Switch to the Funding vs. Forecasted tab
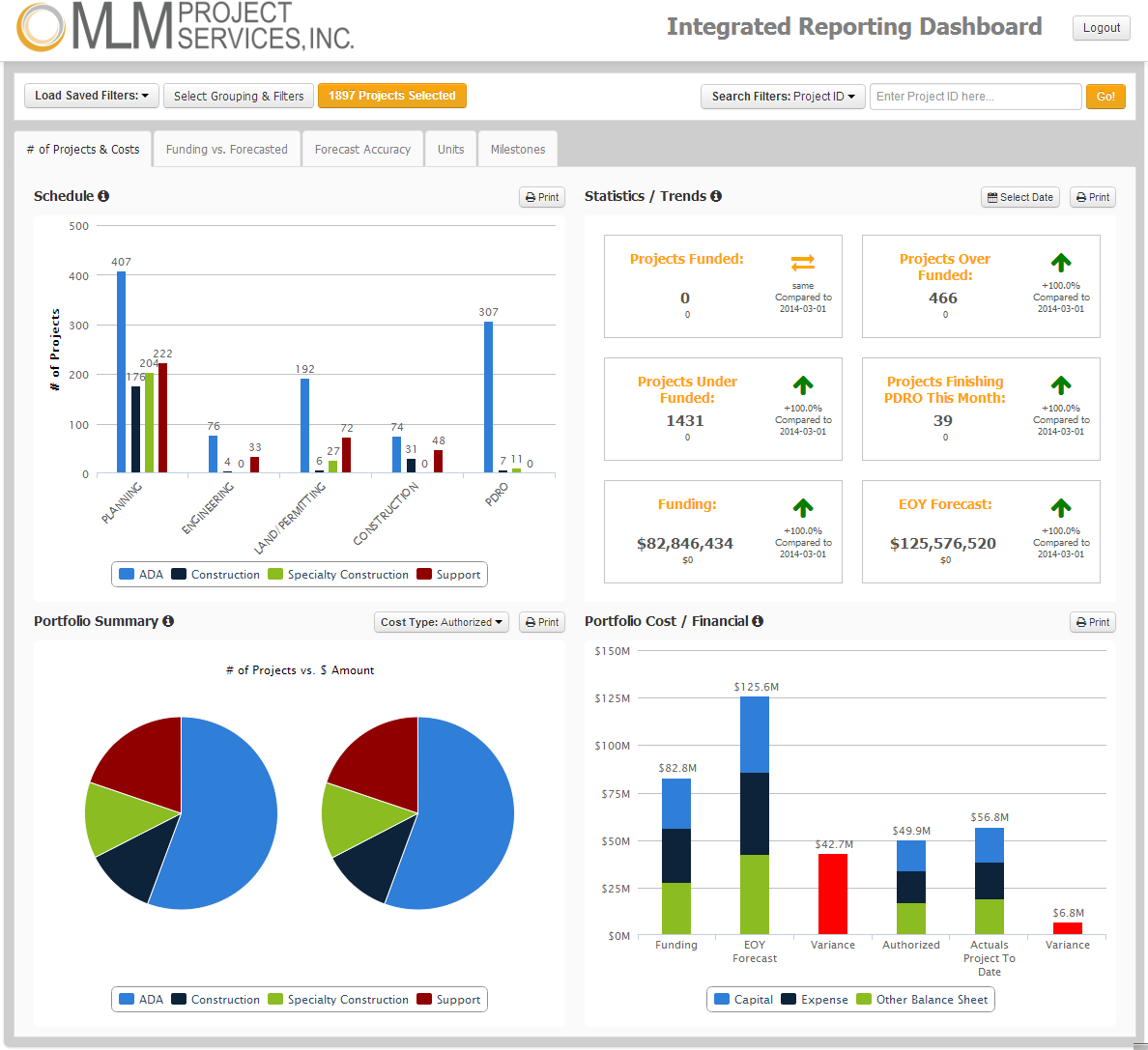 226,149
